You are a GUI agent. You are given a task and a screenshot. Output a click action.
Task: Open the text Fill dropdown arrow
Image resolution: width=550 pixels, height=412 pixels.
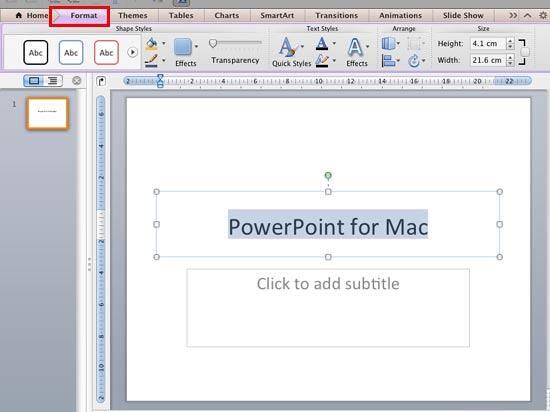click(x=334, y=43)
